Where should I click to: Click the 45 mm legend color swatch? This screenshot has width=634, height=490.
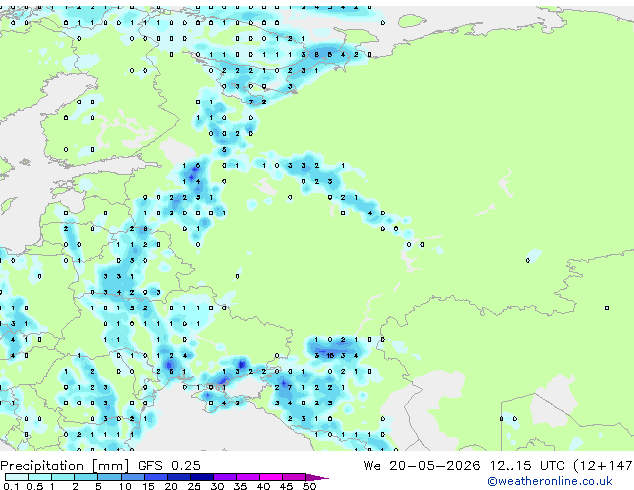(x=294, y=477)
